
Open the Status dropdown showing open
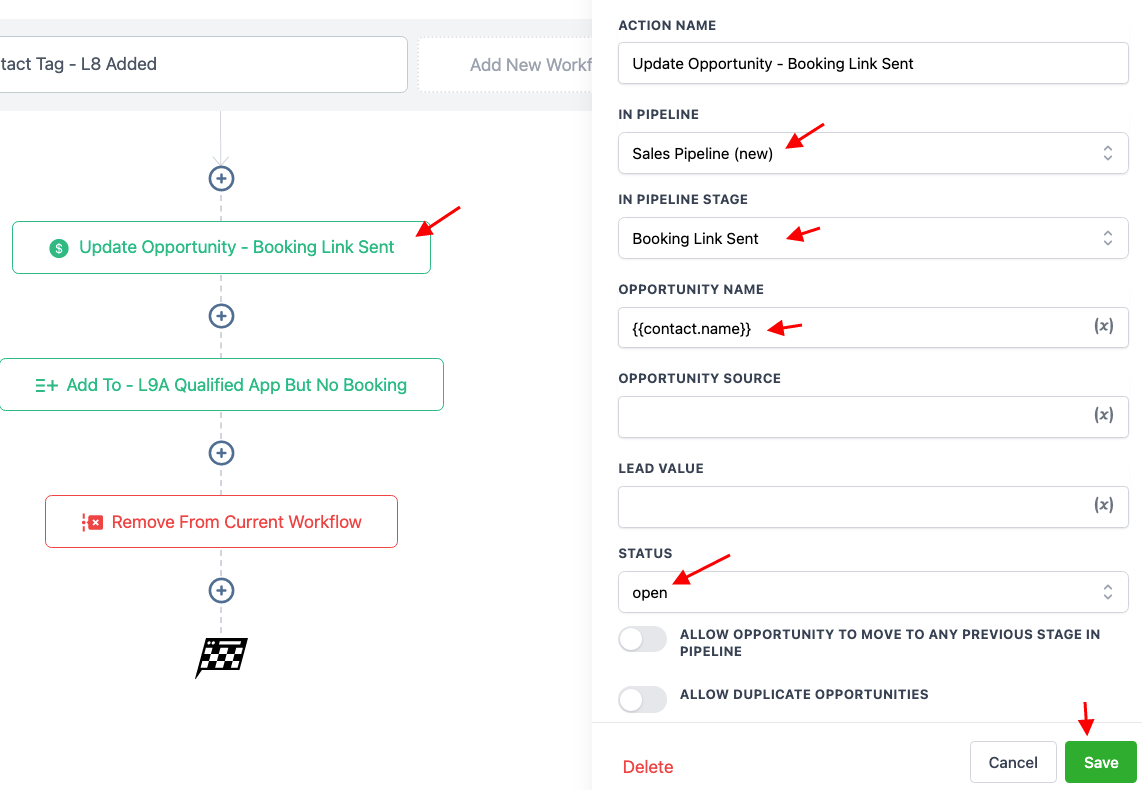coord(873,592)
